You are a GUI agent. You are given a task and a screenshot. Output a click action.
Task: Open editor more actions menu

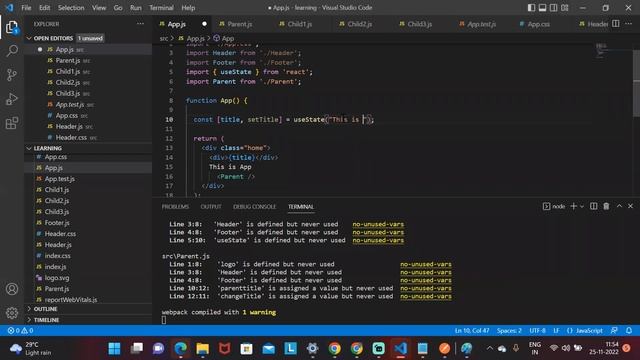pos(629,24)
